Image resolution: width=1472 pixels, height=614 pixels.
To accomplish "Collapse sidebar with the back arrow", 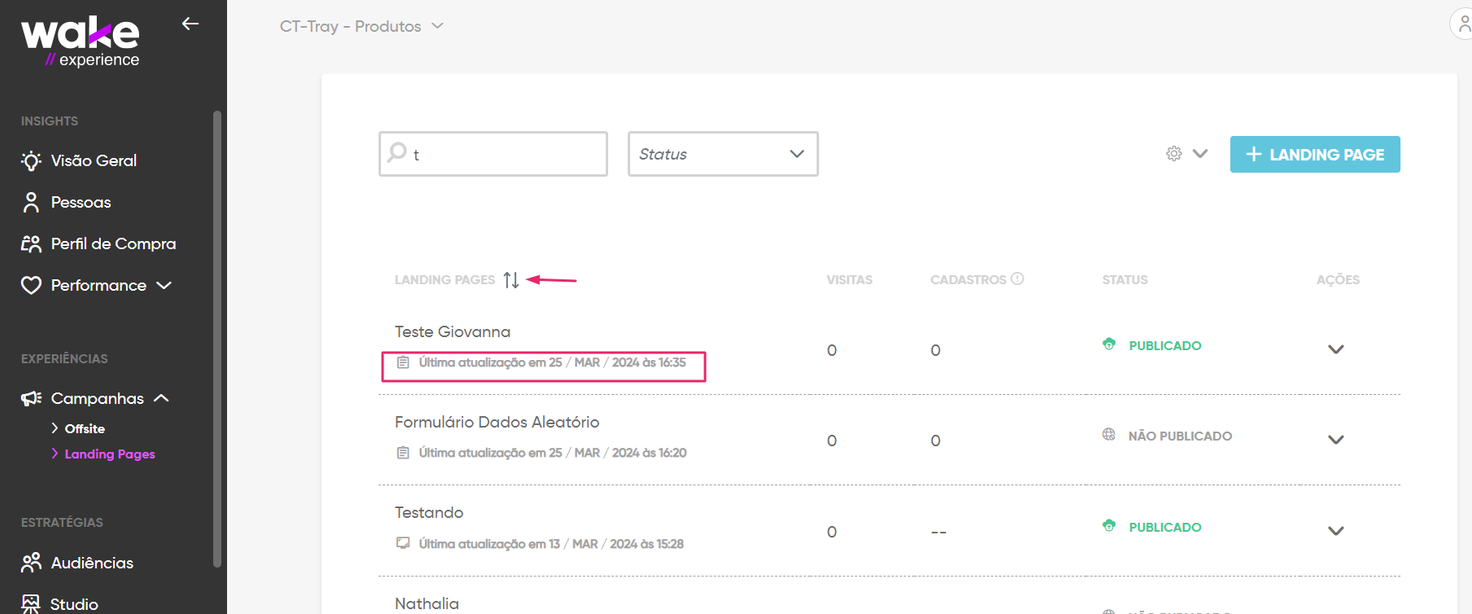I will [190, 23].
